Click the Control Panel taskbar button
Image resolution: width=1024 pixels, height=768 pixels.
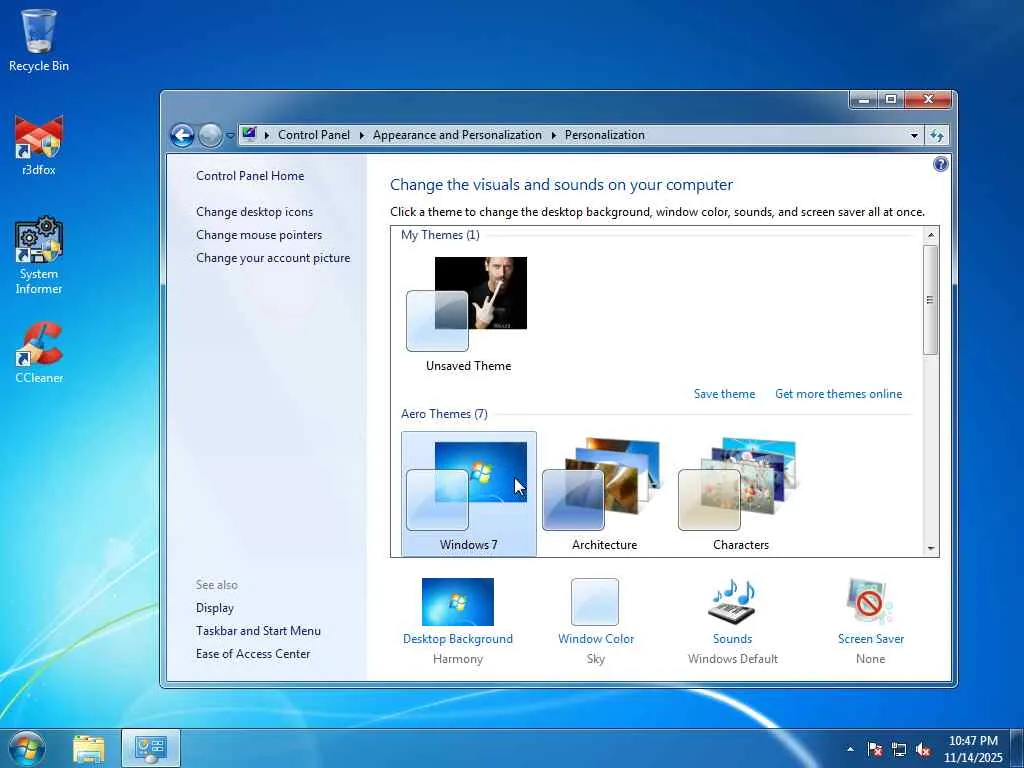coord(151,749)
